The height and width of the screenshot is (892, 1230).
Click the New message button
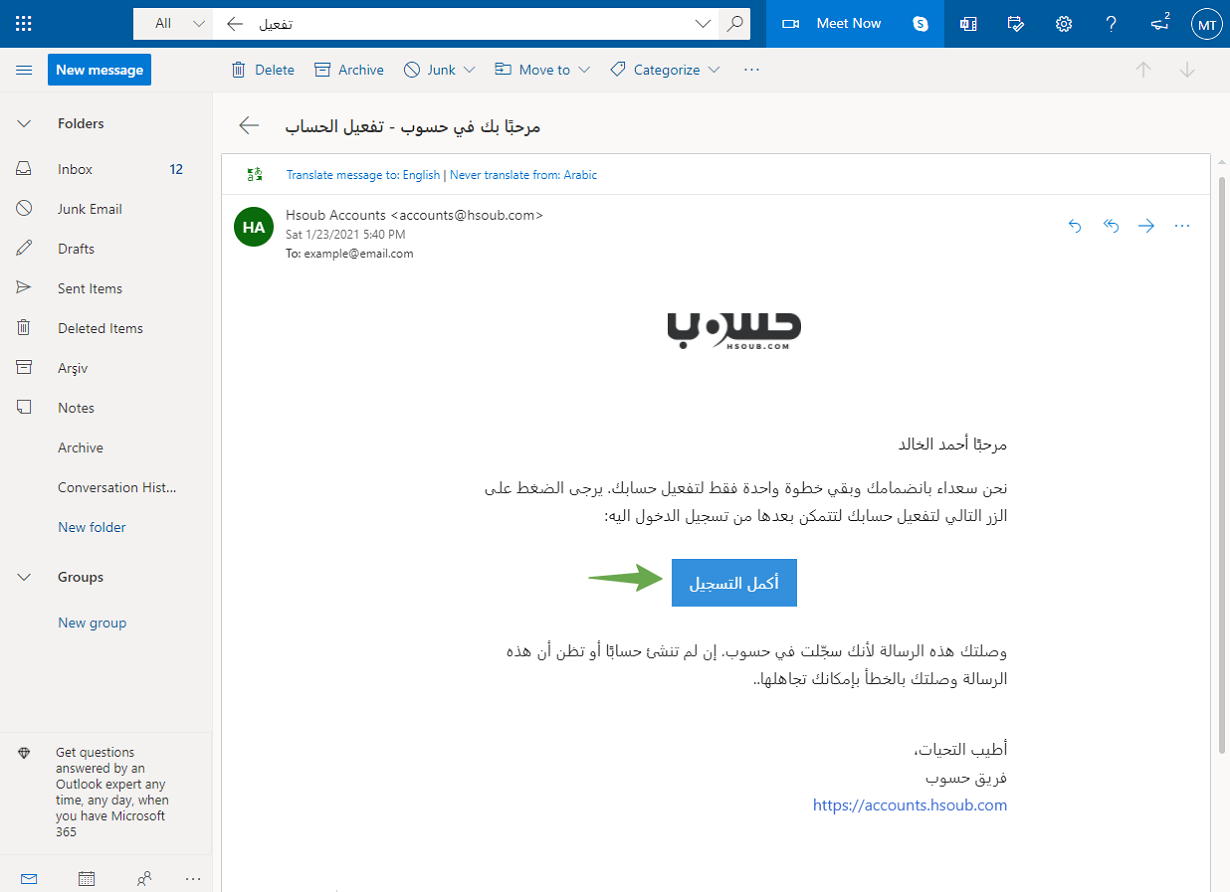pos(99,70)
